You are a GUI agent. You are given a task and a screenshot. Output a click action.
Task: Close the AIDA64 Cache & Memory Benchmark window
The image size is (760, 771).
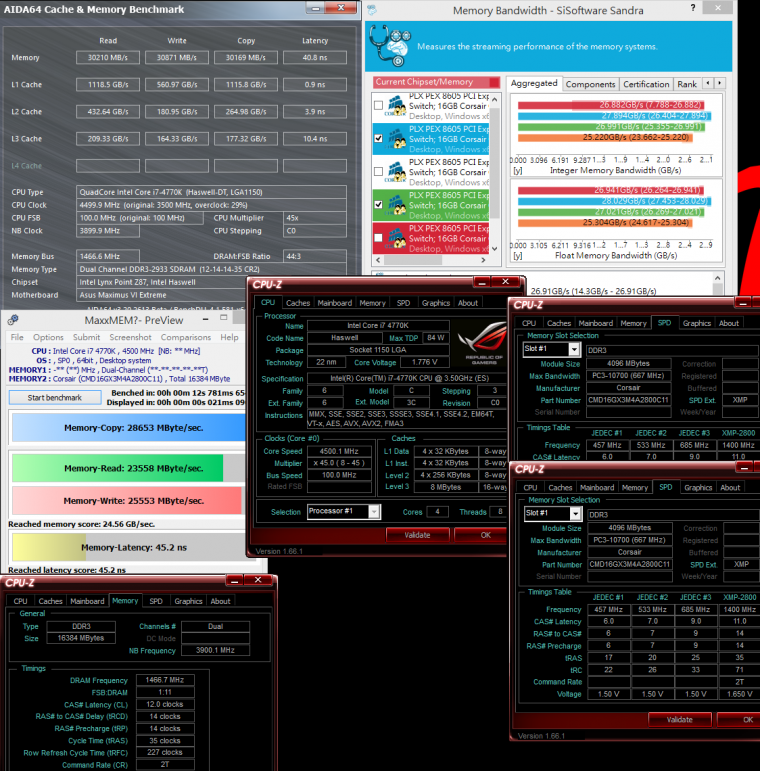(341, 8)
